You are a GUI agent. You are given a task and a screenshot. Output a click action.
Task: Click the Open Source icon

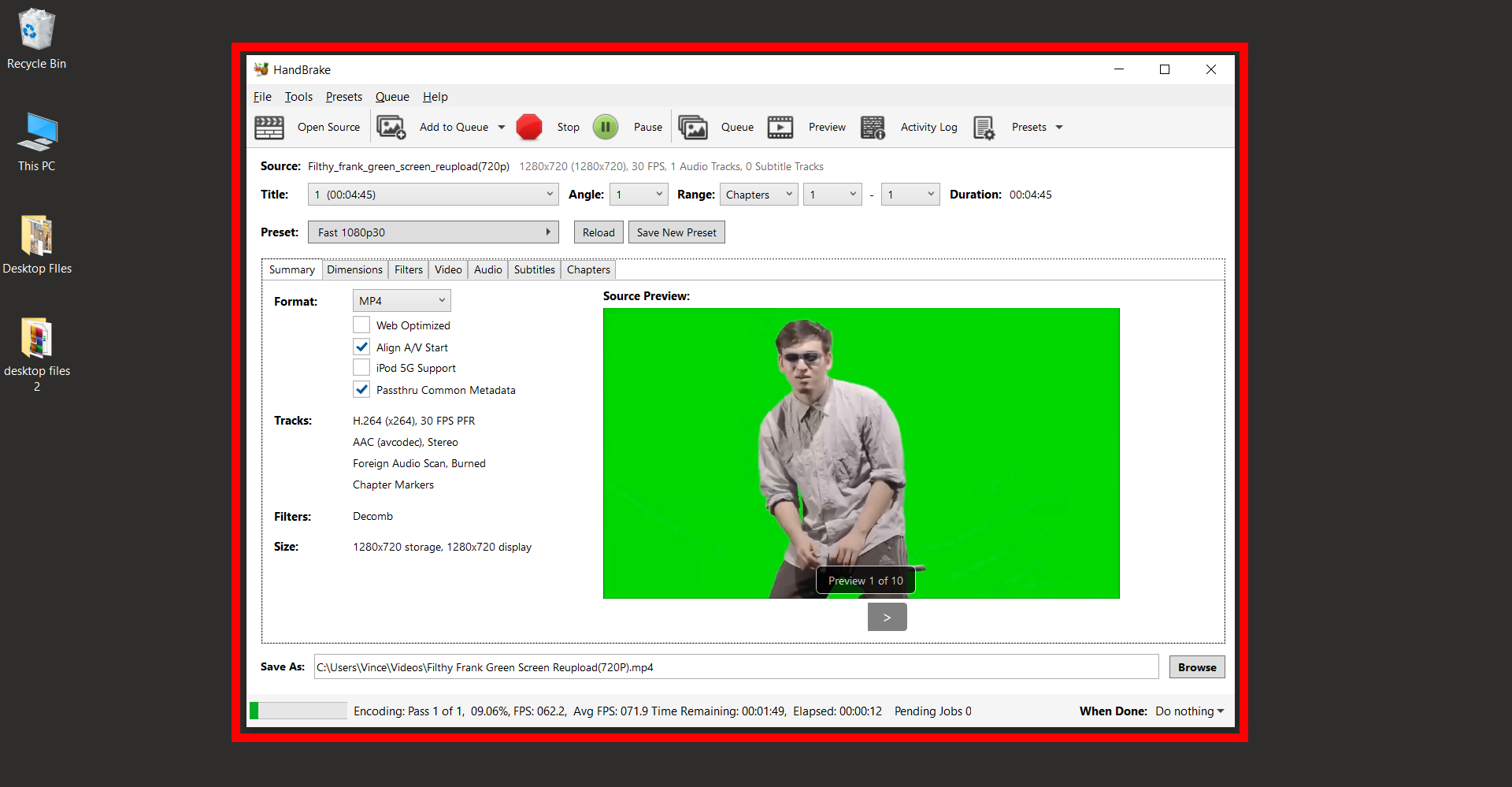click(x=269, y=127)
